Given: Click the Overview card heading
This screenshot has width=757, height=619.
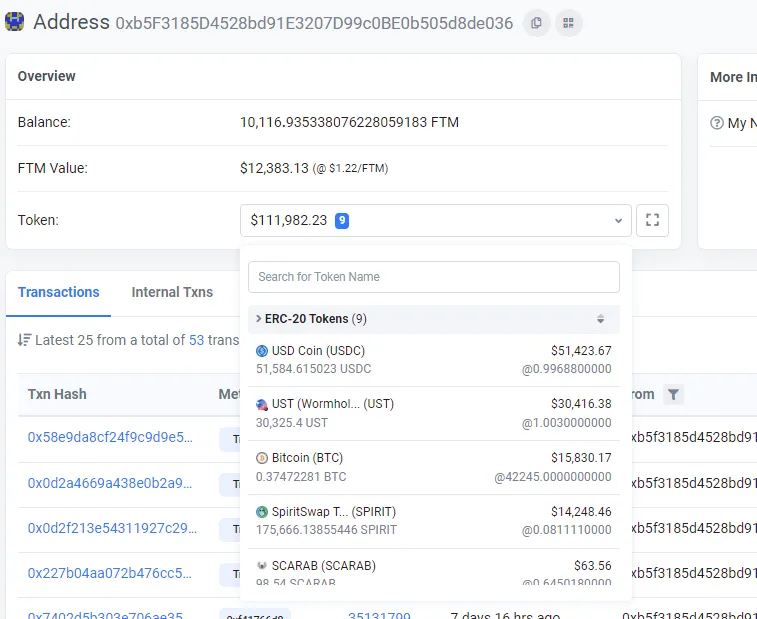Looking at the screenshot, I should pyautogui.click(x=46, y=76).
